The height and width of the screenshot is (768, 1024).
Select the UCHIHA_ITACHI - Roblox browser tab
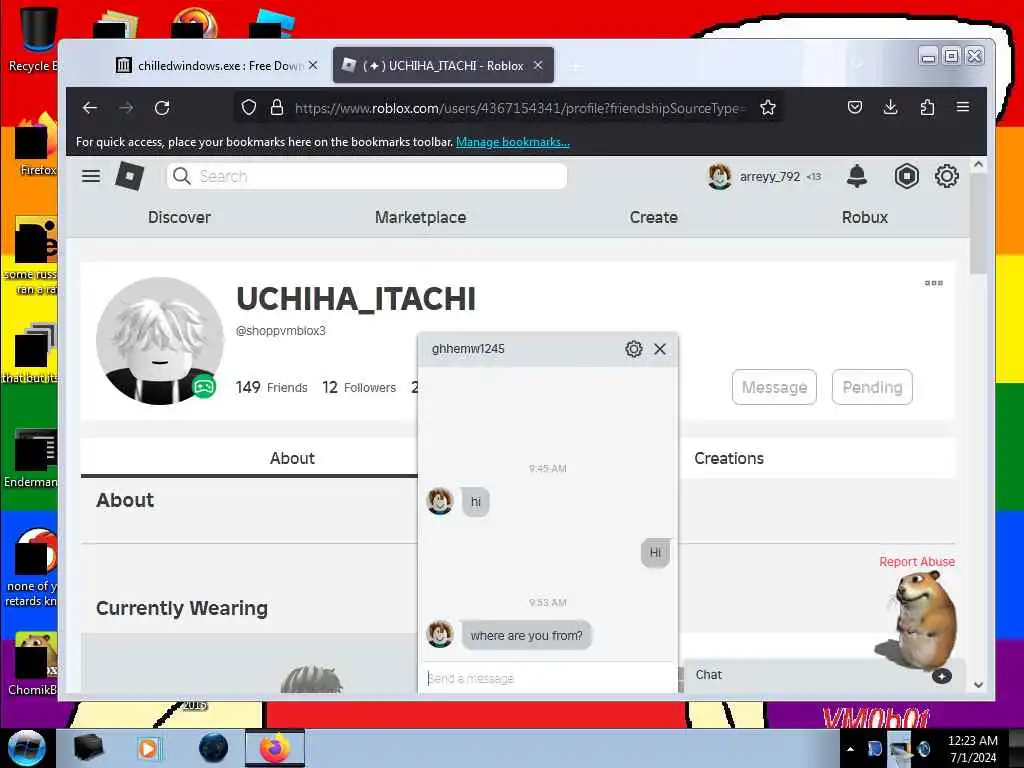click(443, 65)
